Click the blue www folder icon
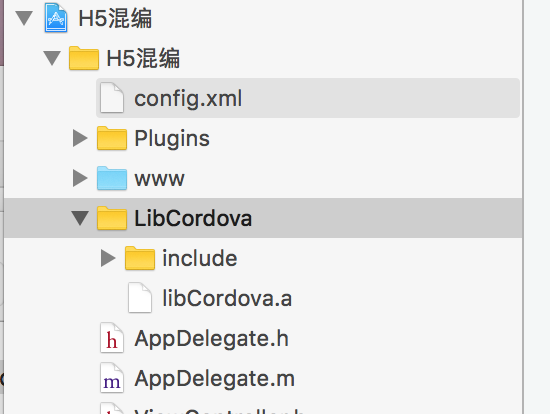Screen dimensions: 550x414 click(x=112, y=178)
